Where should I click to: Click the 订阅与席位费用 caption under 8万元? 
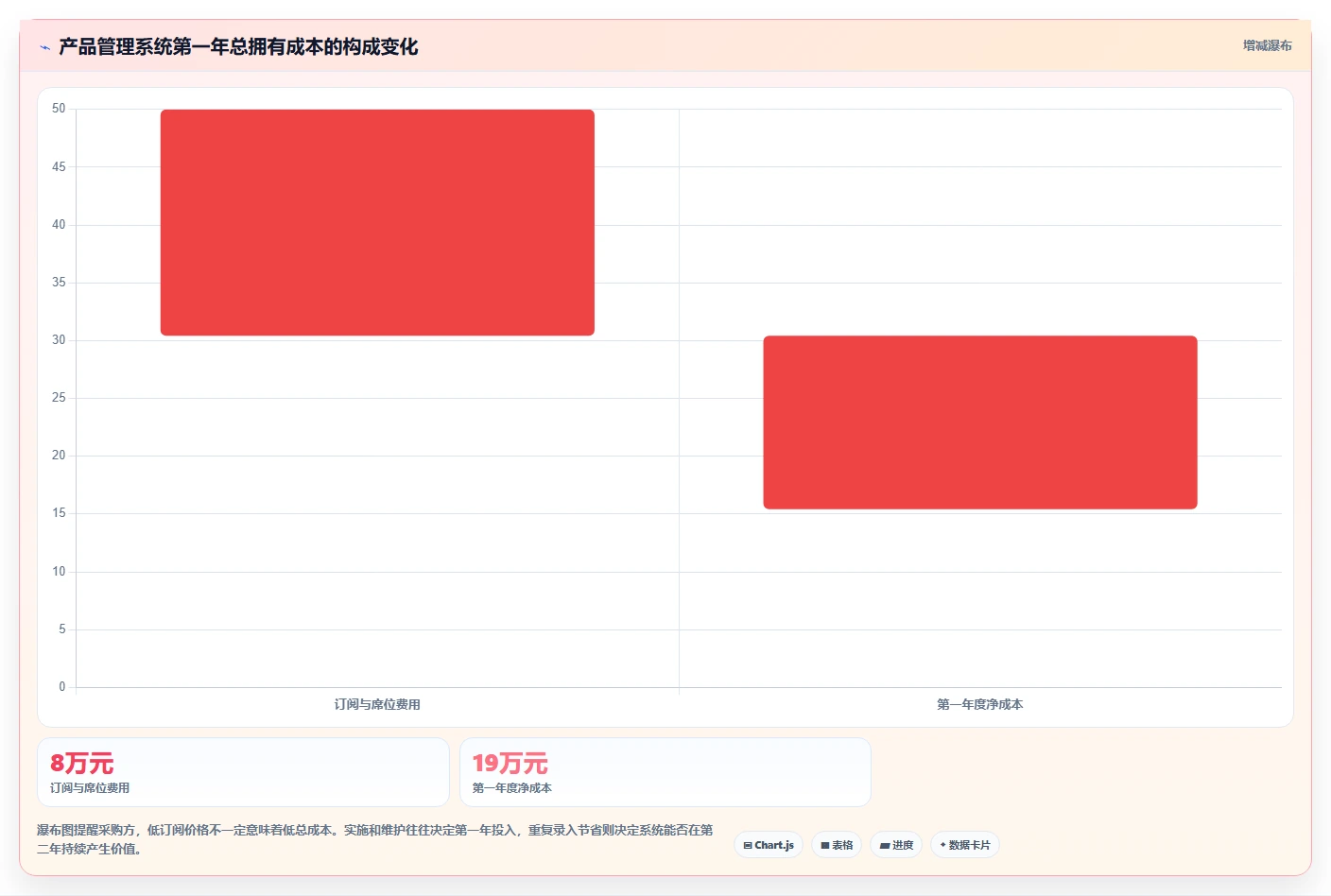[x=90, y=787]
